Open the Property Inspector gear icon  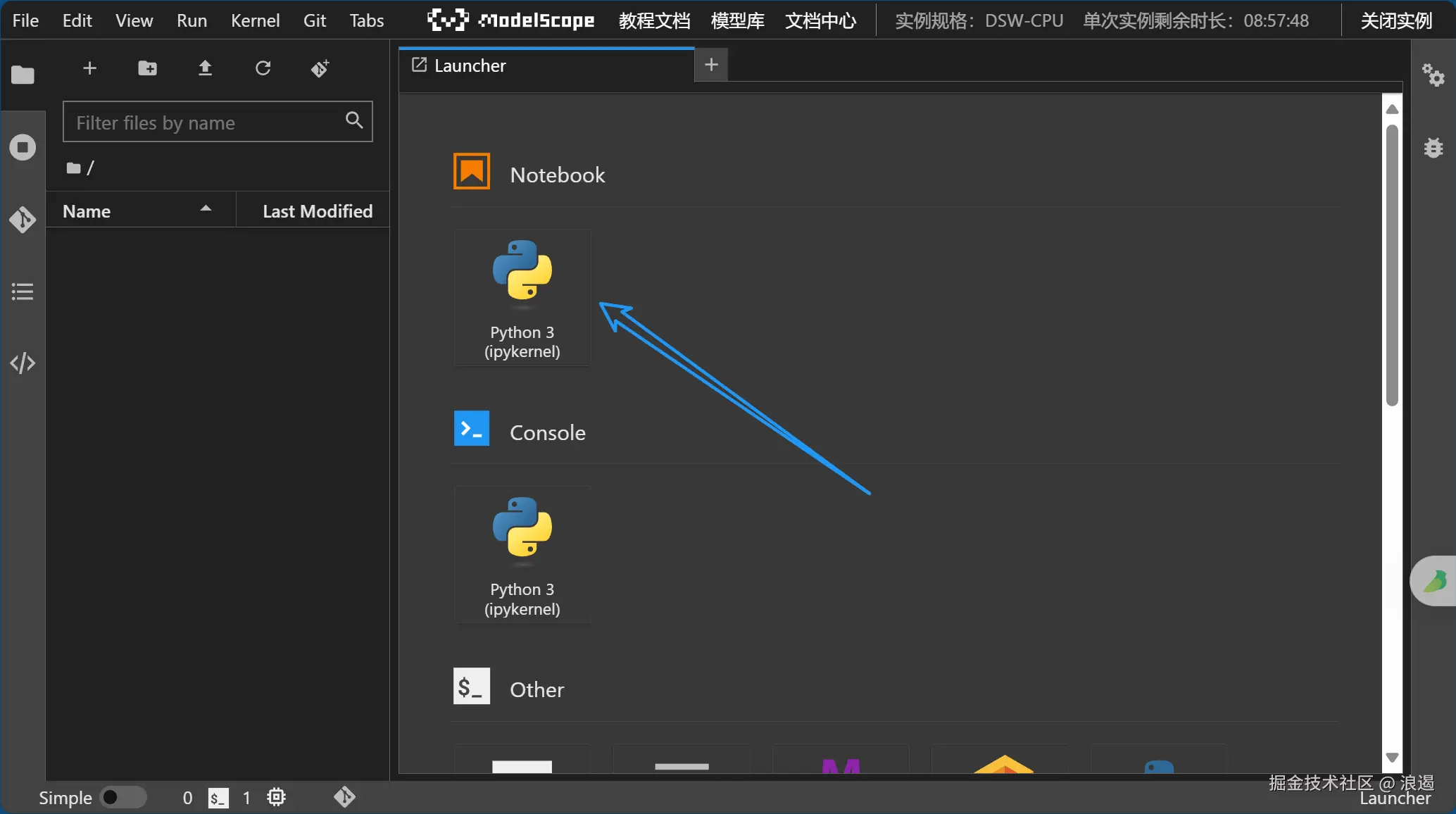1433,75
